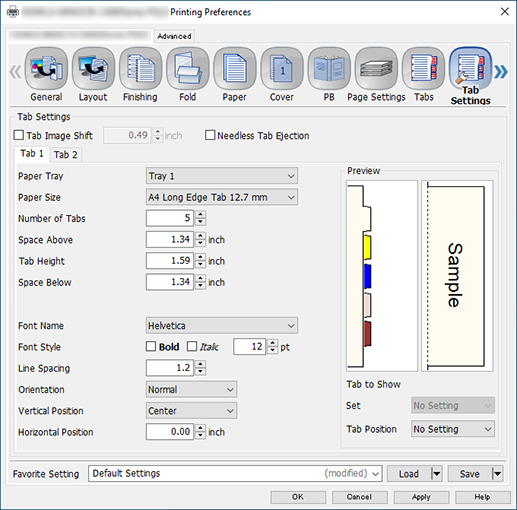Expand the Vertical Position dropdown

pos(191,411)
